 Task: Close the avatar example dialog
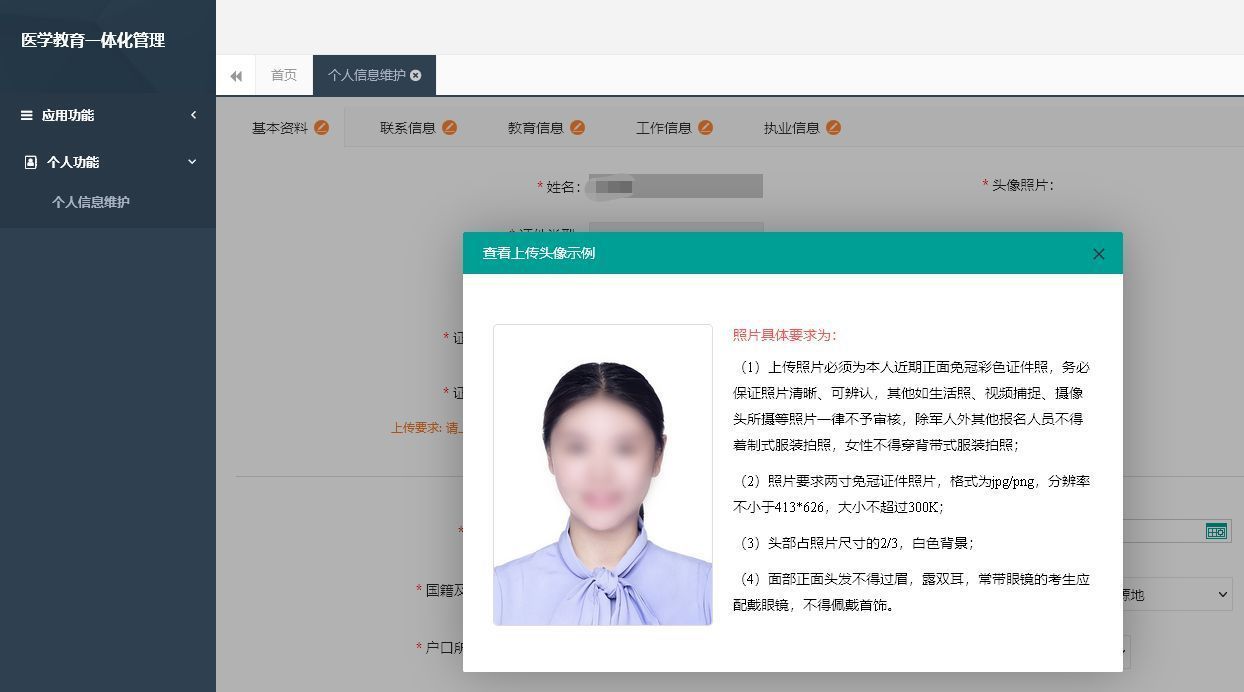tap(1098, 254)
